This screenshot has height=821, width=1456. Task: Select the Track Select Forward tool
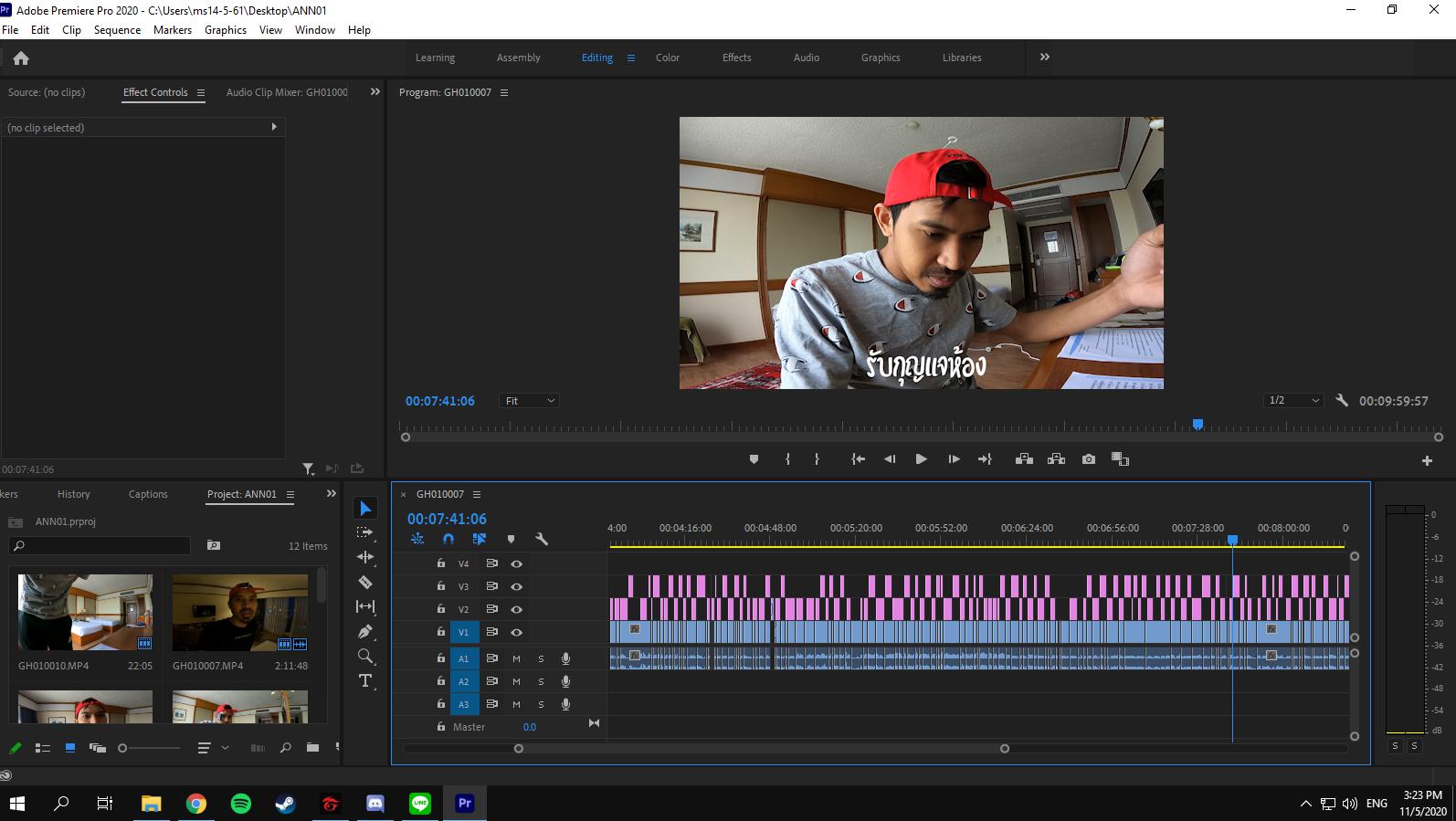(x=365, y=532)
